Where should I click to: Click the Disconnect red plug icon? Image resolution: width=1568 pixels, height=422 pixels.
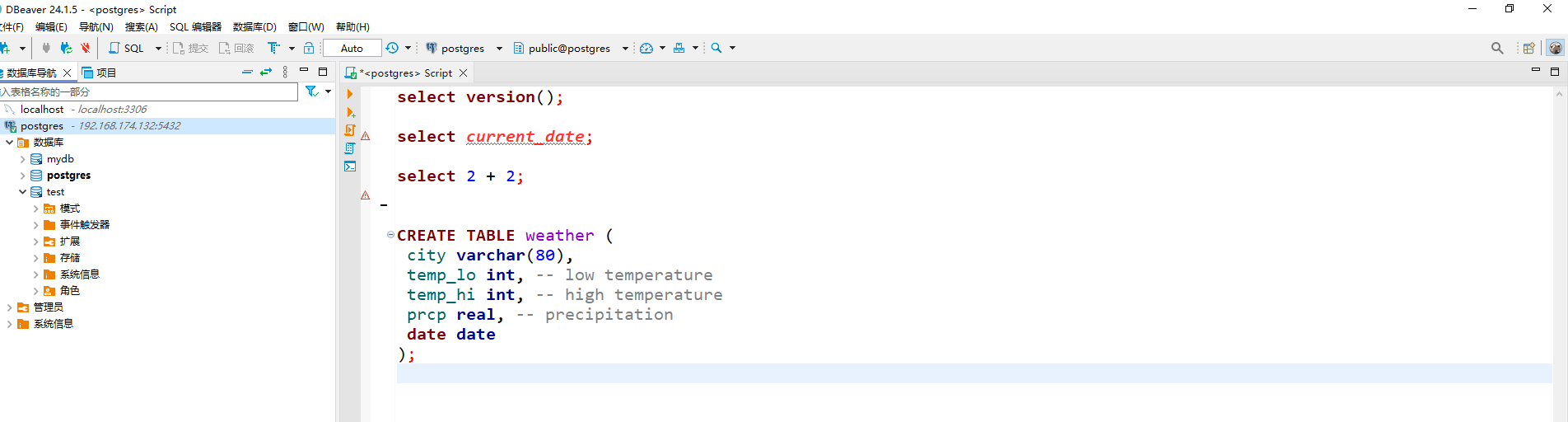pyautogui.click(x=86, y=49)
